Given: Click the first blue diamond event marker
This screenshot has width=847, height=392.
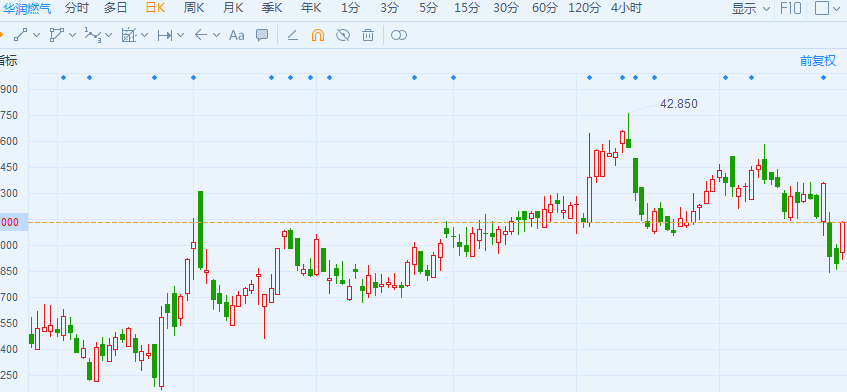Looking at the screenshot, I should 63,78.
